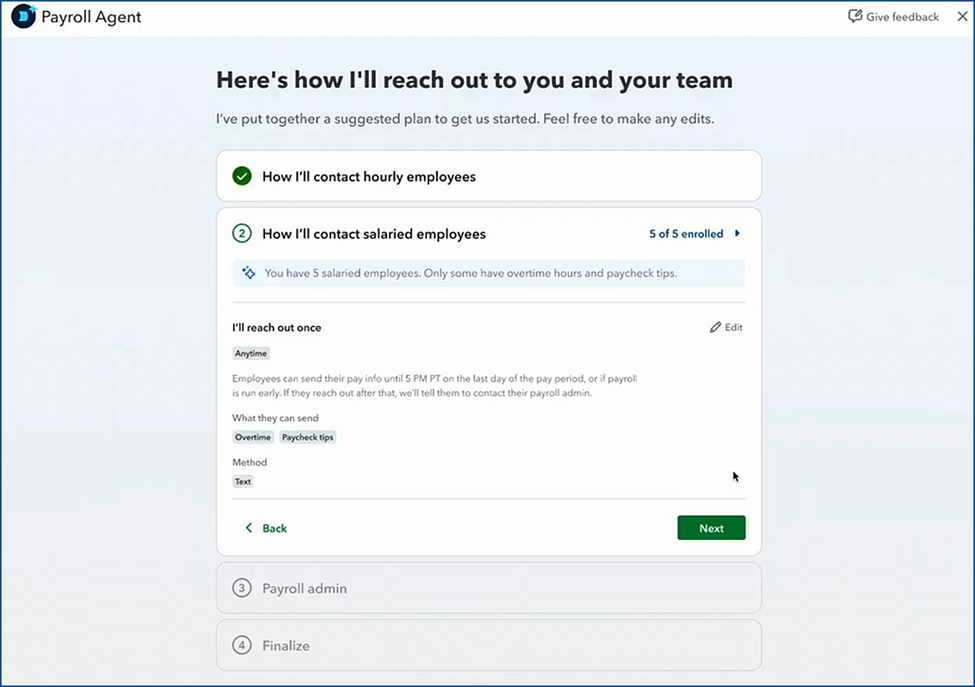This screenshot has width=975, height=687.
Task: Open the Give feedback link
Action: 894,17
